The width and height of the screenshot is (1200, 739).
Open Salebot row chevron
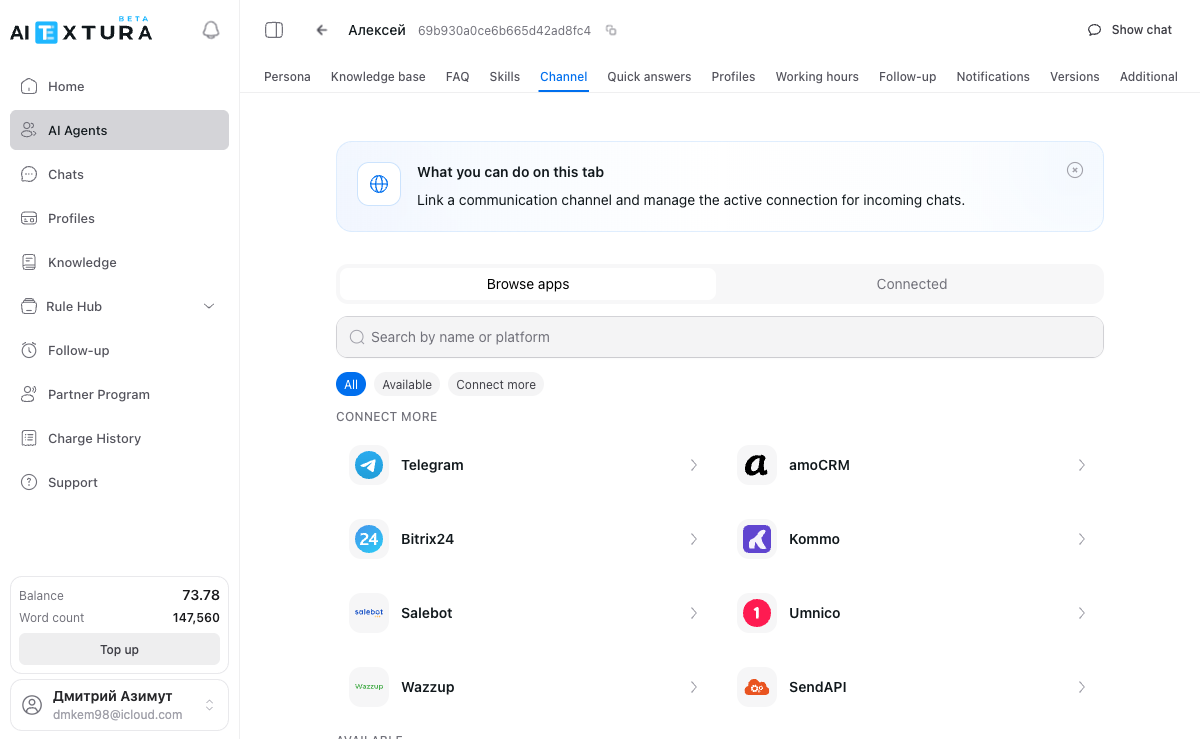pyautogui.click(x=694, y=613)
